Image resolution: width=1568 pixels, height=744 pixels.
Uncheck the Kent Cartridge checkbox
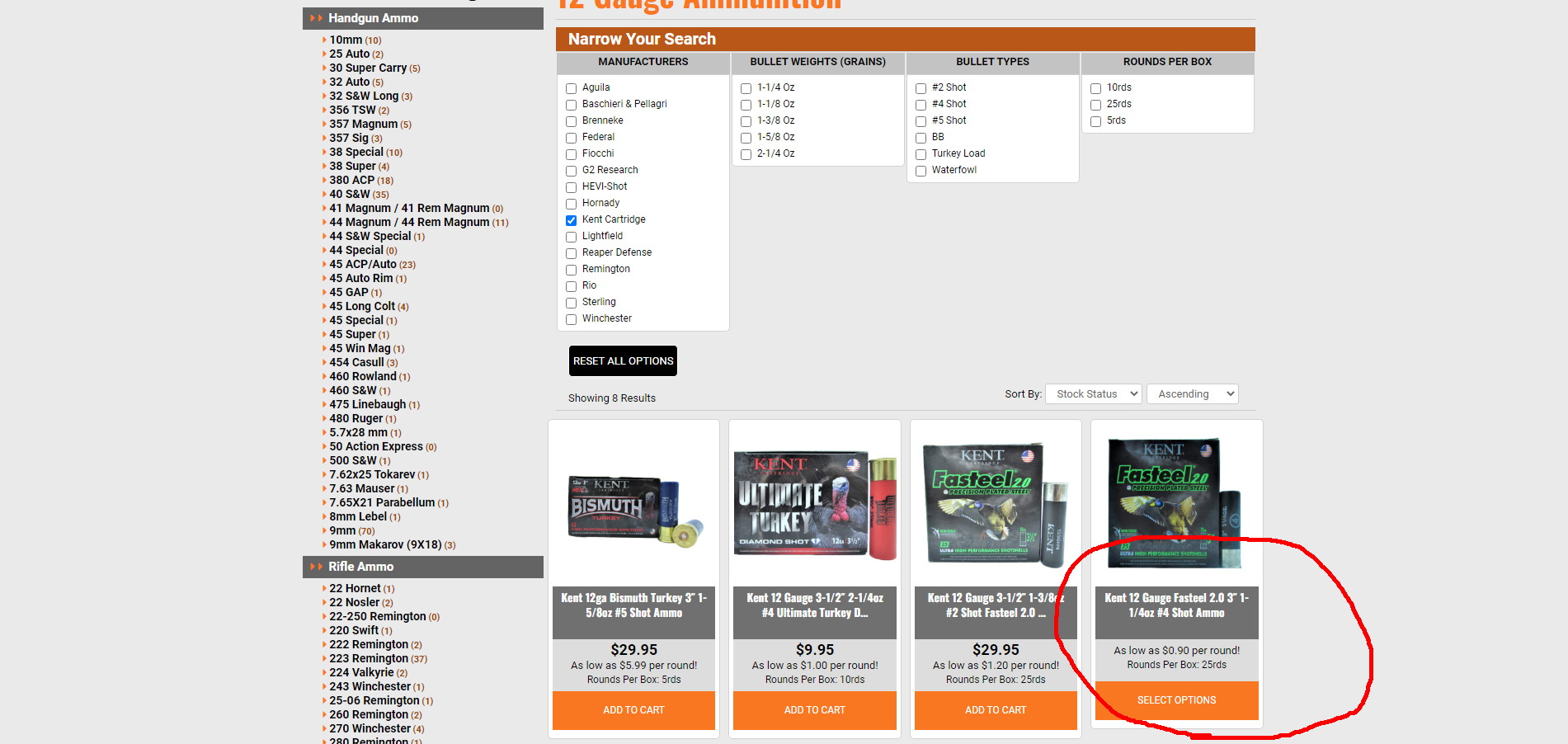[x=571, y=220]
